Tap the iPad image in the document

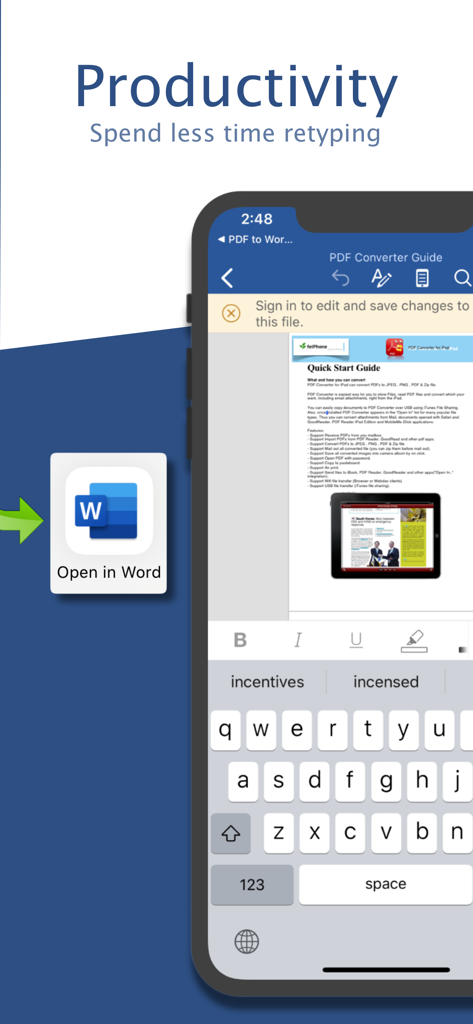coord(385,536)
